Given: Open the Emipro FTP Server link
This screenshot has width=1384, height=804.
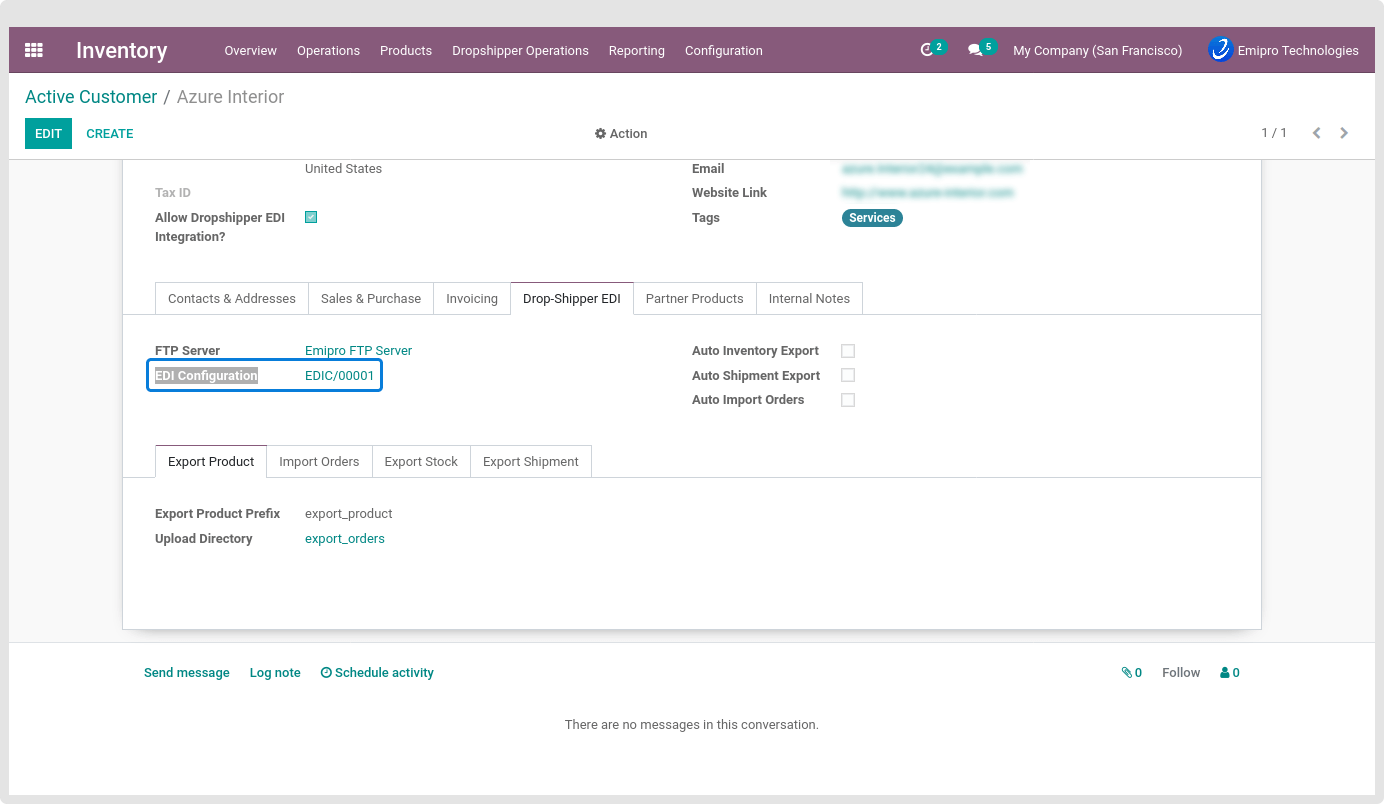Looking at the screenshot, I should [x=358, y=351].
